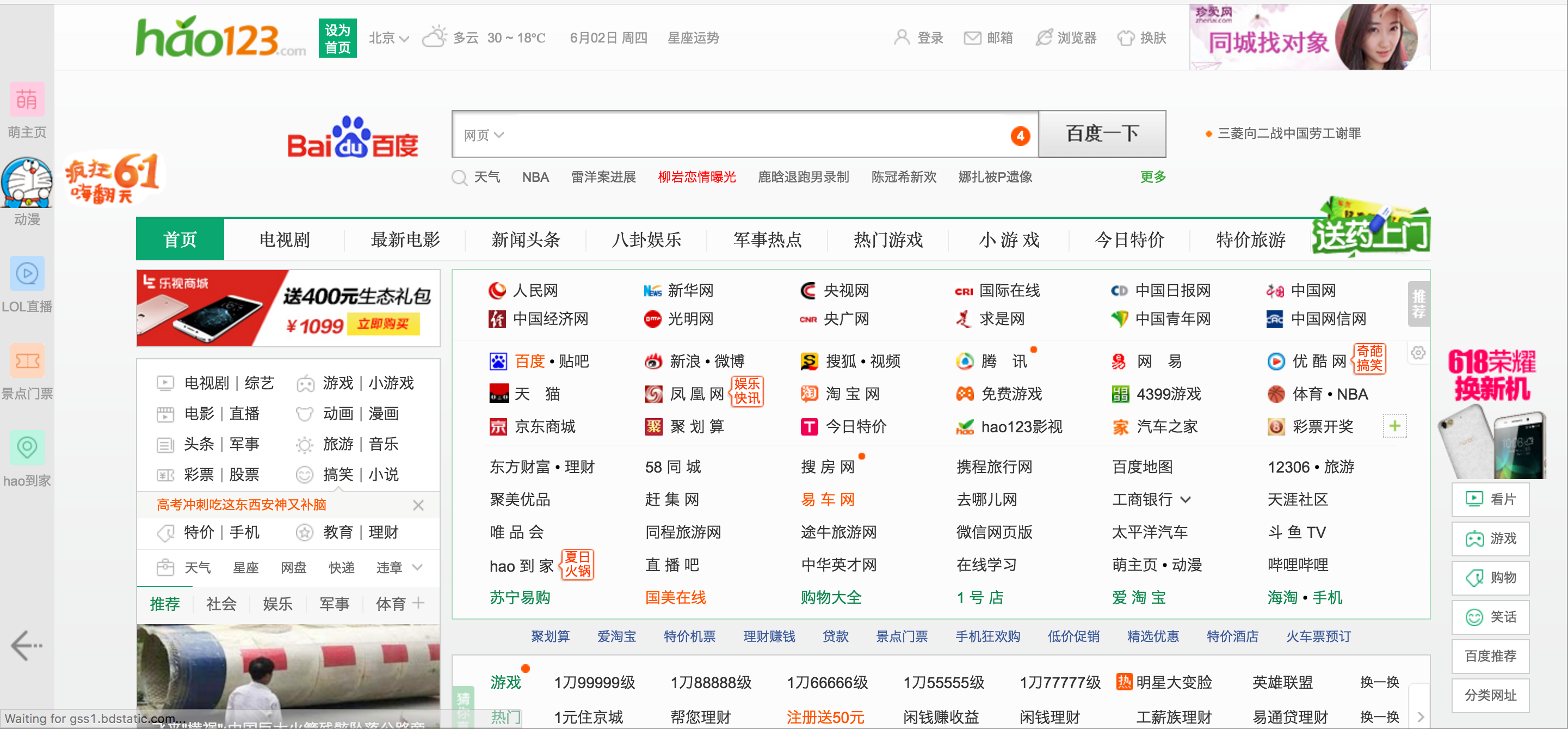Select the 娱乐 news tab
Image resolution: width=1568 pixels, height=729 pixels.
tap(277, 604)
